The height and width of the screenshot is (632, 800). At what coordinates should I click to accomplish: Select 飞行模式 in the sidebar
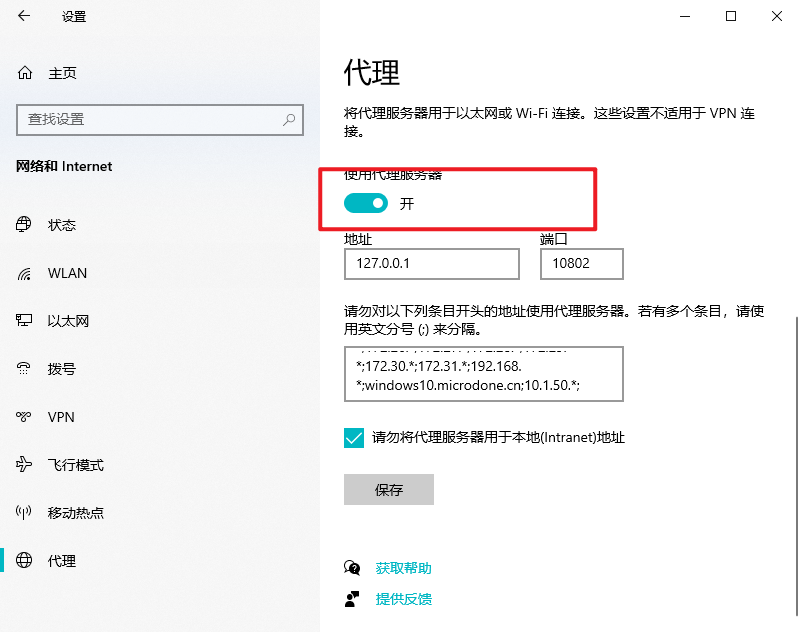(x=76, y=465)
